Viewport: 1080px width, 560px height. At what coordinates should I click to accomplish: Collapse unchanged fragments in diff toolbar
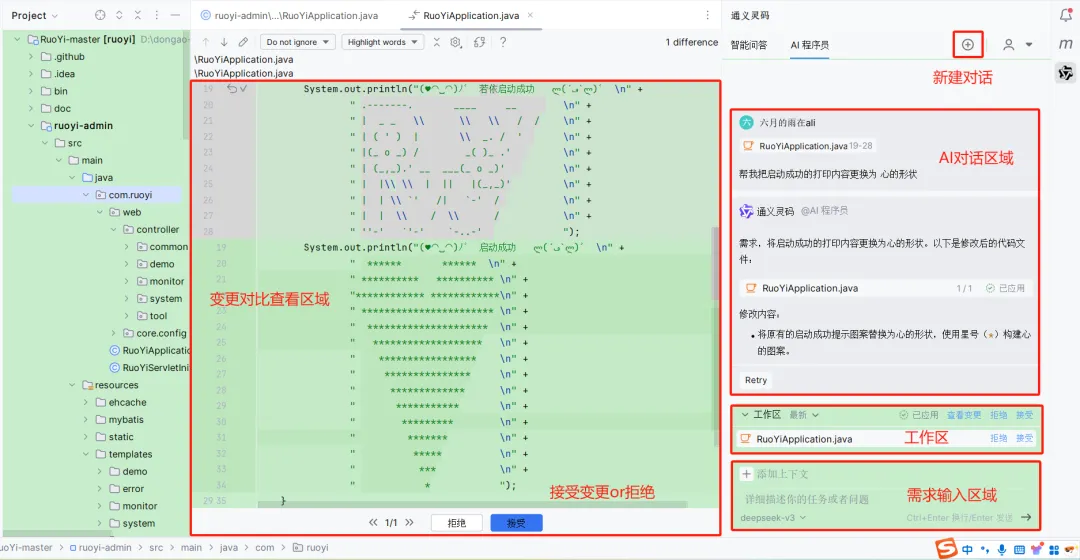click(x=437, y=42)
